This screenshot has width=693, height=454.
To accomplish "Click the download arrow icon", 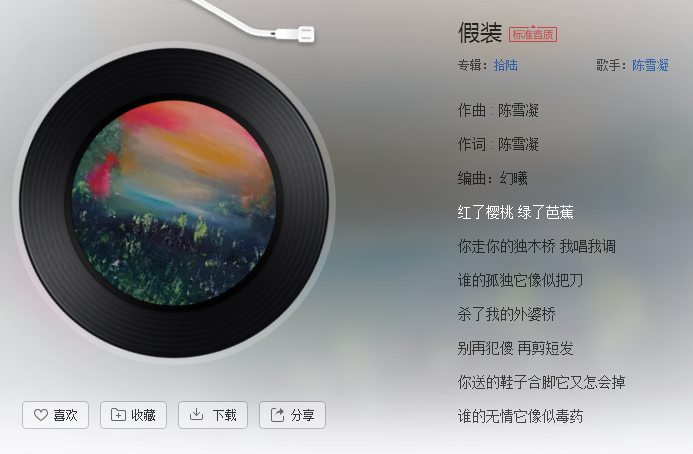I will (x=196, y=415).
